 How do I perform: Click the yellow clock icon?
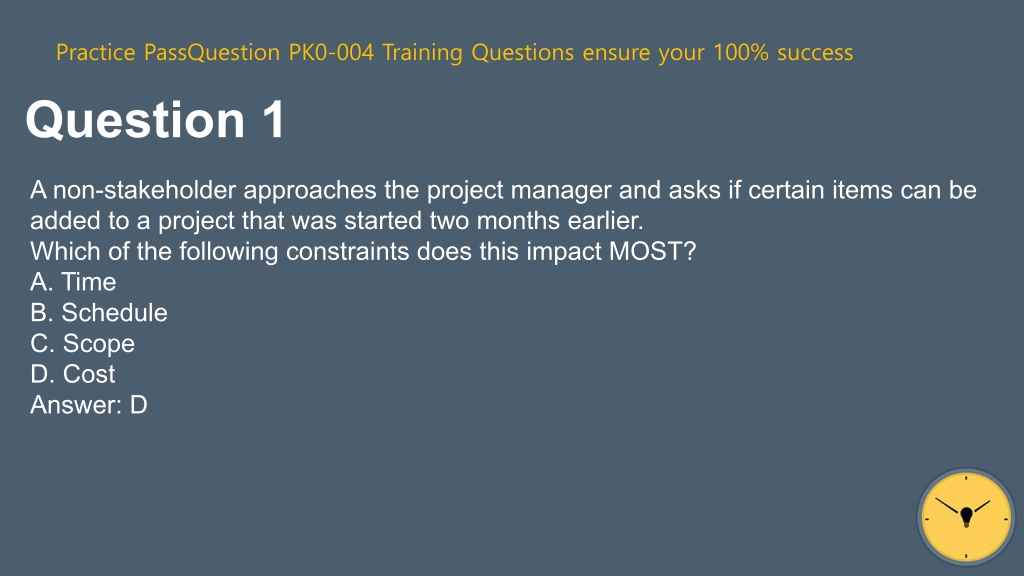coord(966,517)
